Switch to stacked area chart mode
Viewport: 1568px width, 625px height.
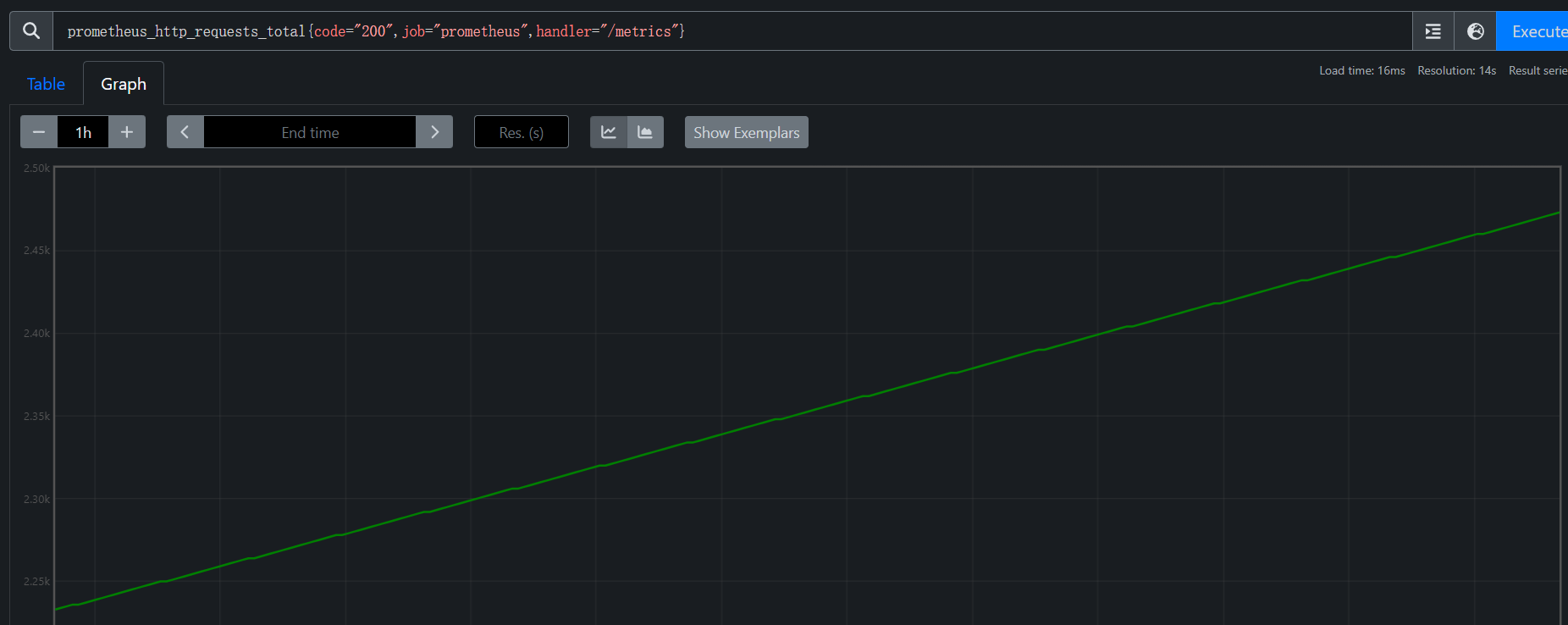click(x=645, y=132)
